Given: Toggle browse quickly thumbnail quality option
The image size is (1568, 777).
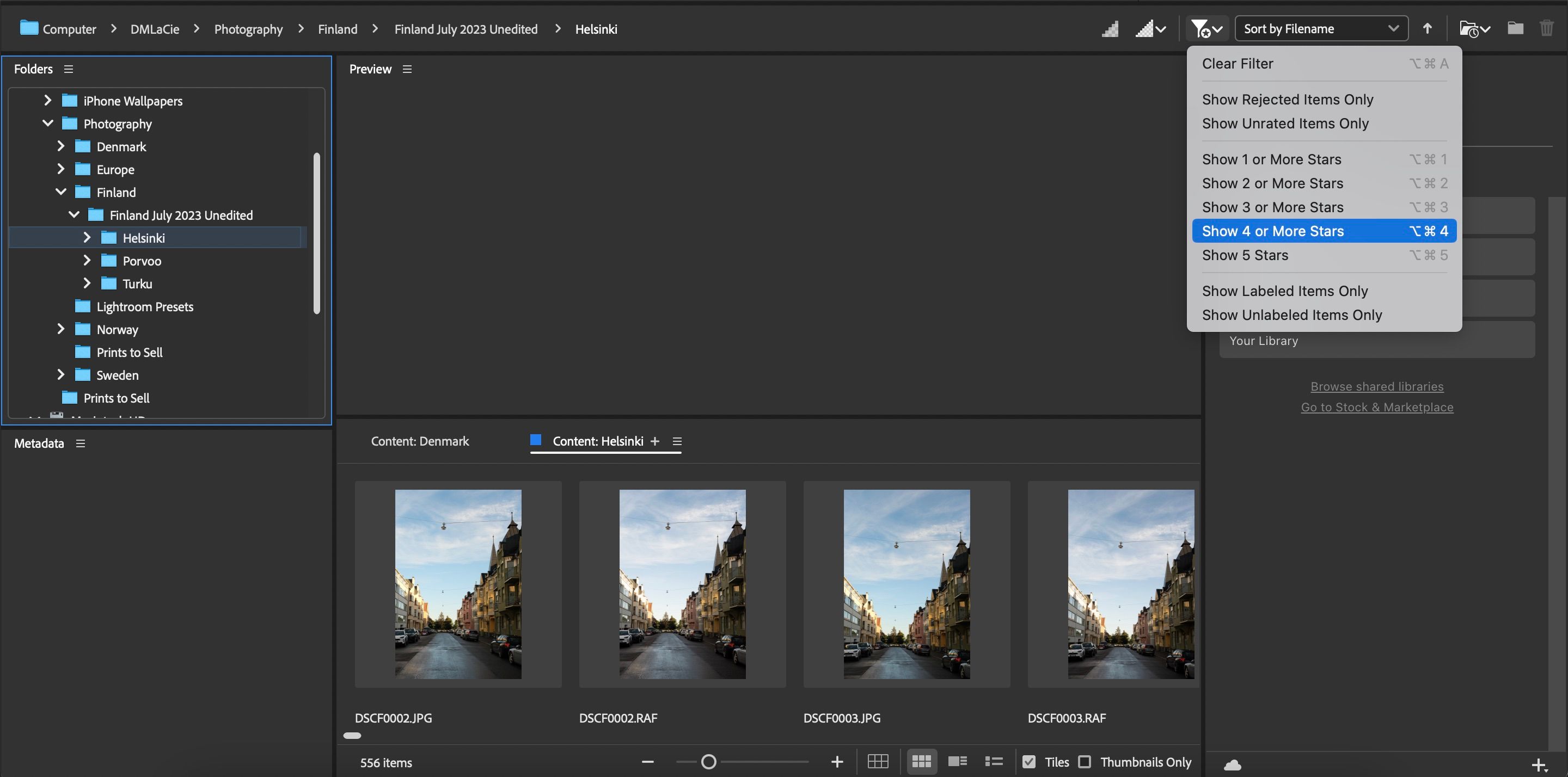Looking at the screenshot, I should pos(1148,29).
